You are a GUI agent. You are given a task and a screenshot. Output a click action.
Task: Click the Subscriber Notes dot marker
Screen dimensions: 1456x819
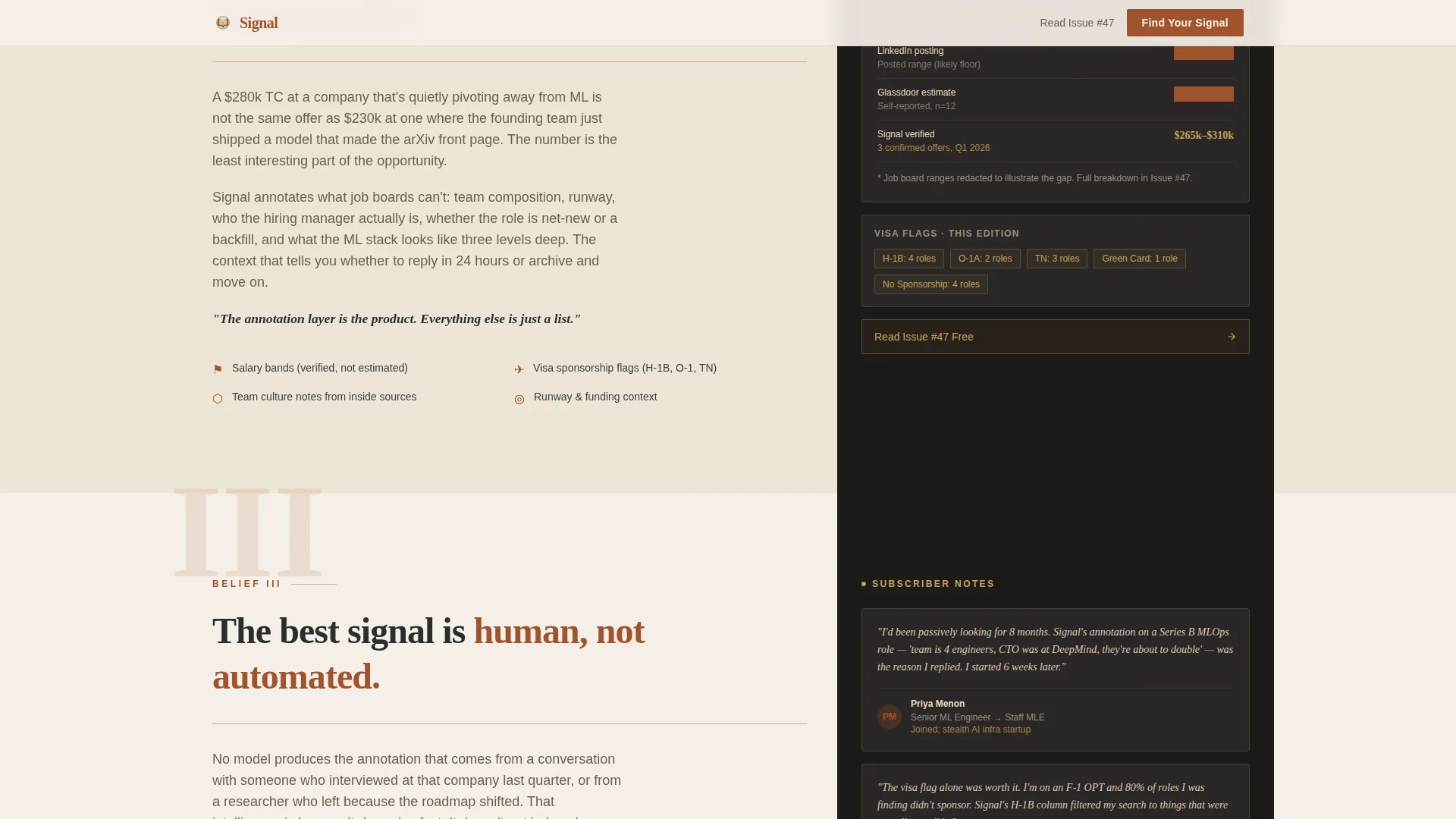(x=864, y=584)
